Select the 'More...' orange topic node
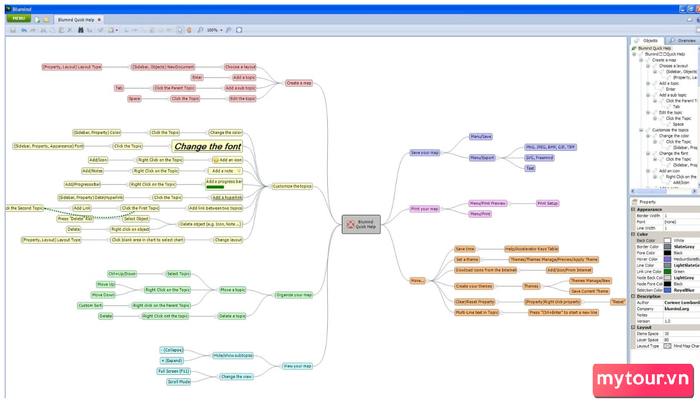 click(x=417, y=281)
